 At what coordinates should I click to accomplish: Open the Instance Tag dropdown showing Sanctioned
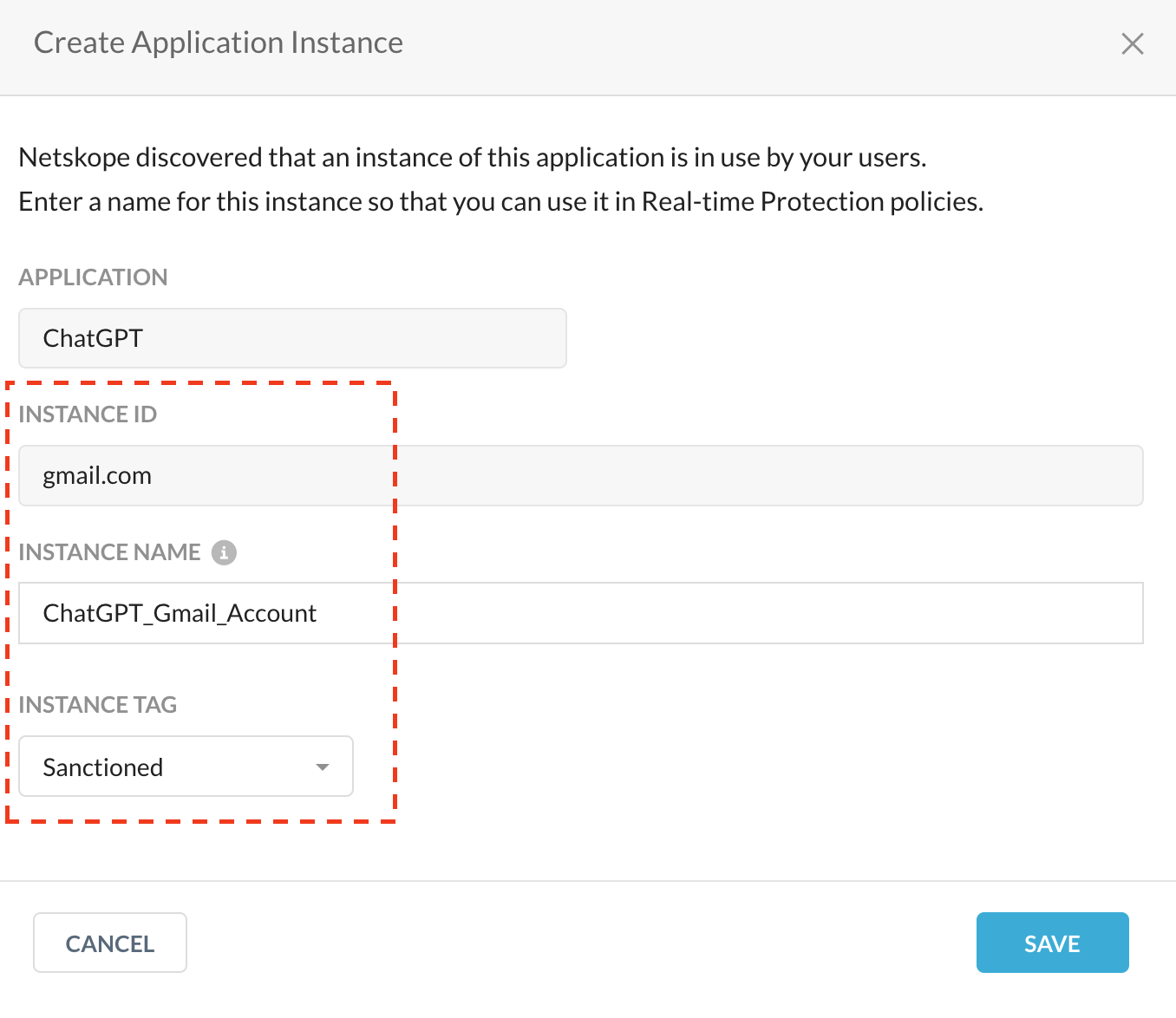pyautogui.click(x=186, y=767)
